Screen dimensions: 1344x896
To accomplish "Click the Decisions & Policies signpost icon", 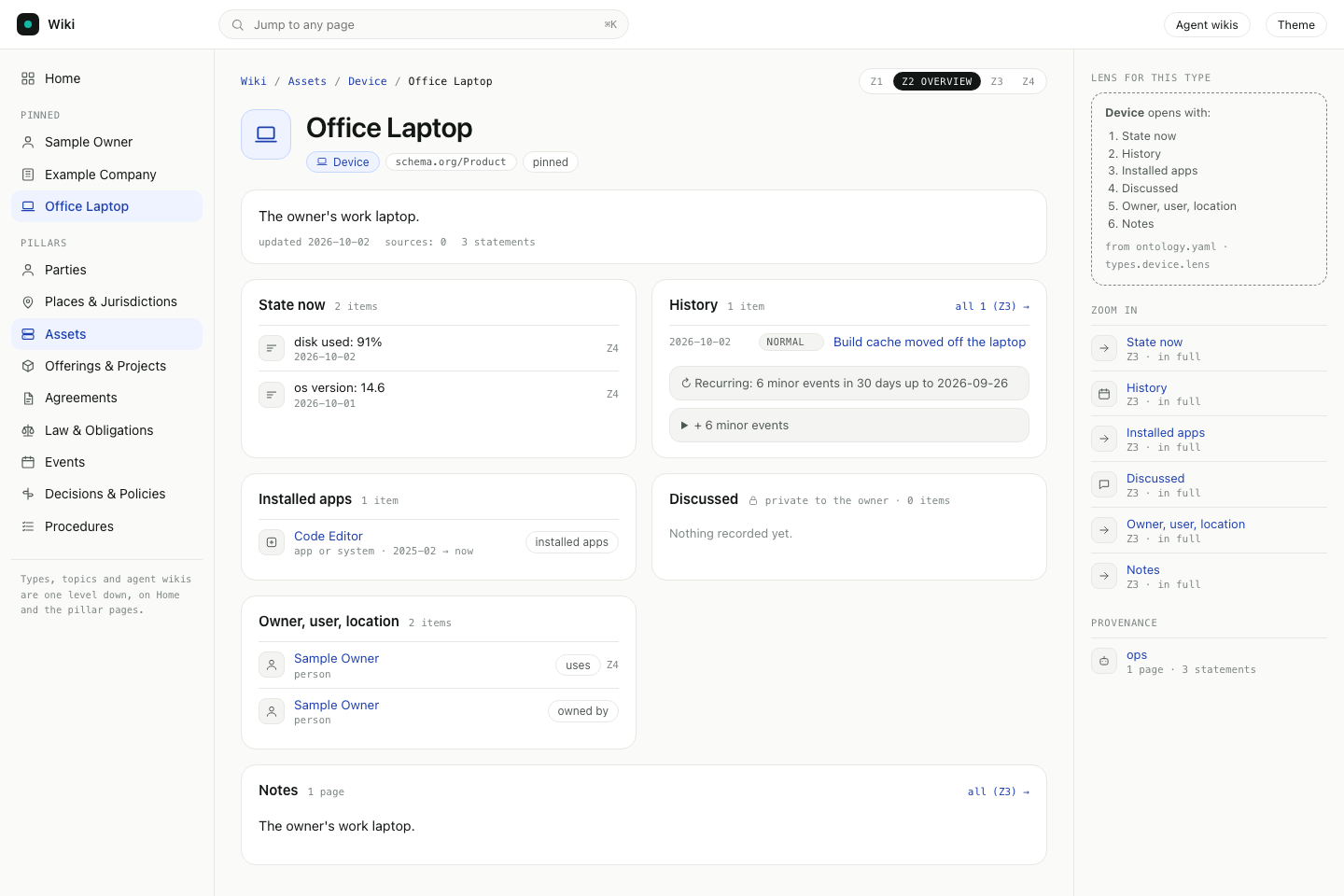I will tap(28, 494).
